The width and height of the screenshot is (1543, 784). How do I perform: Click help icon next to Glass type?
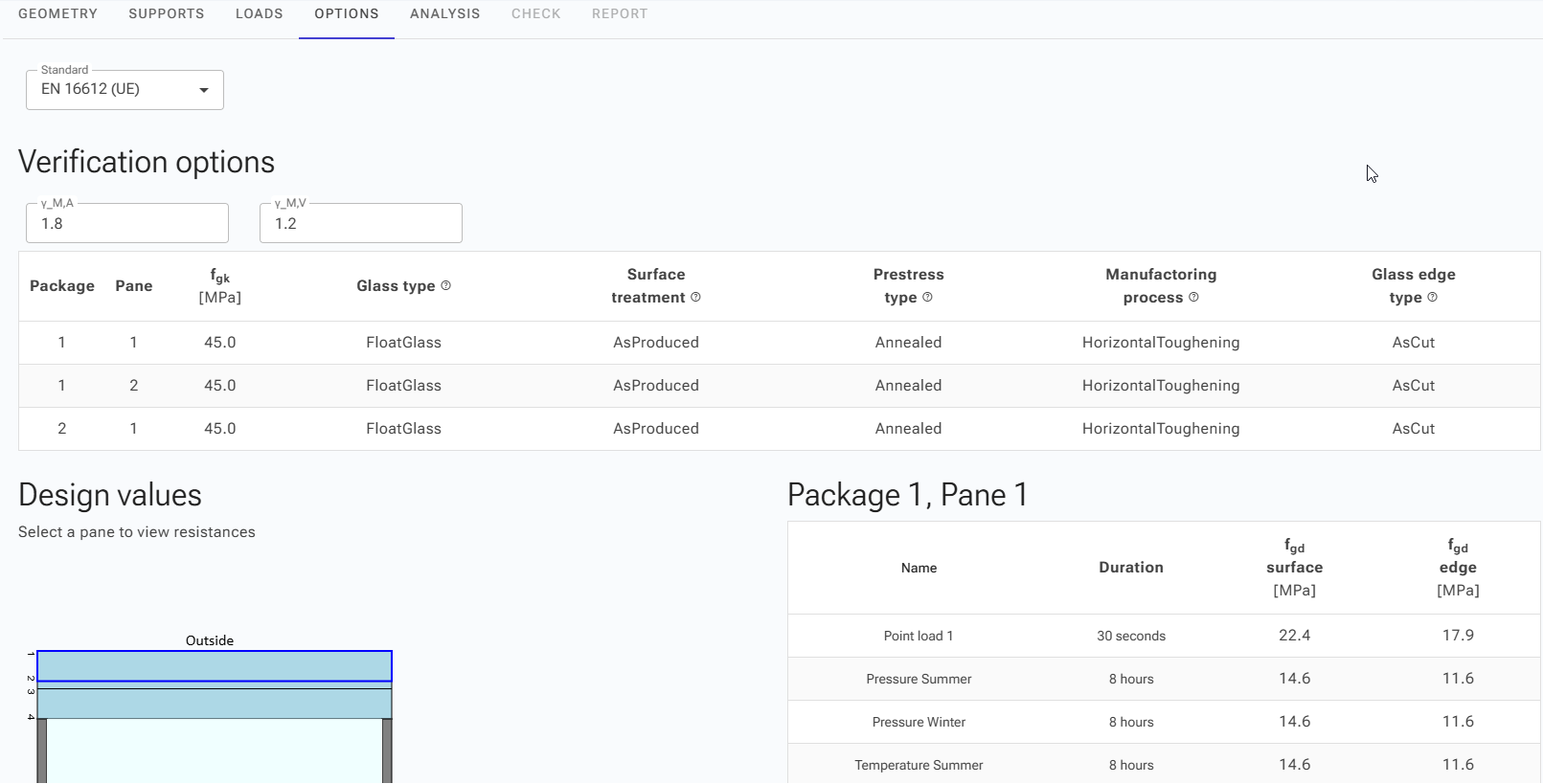click(x=445, y=286)
